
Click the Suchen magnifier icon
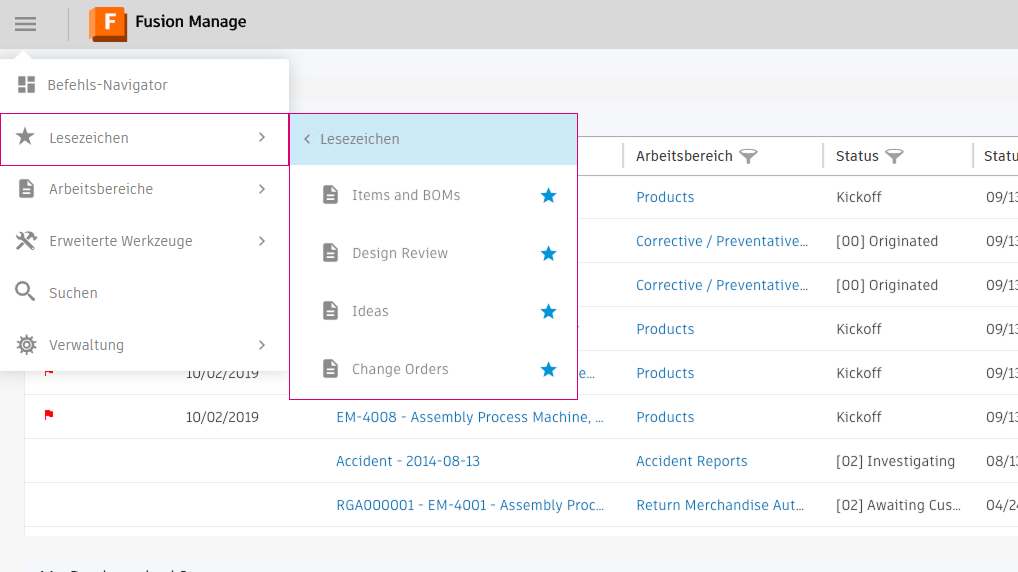(x=26, y=292)
